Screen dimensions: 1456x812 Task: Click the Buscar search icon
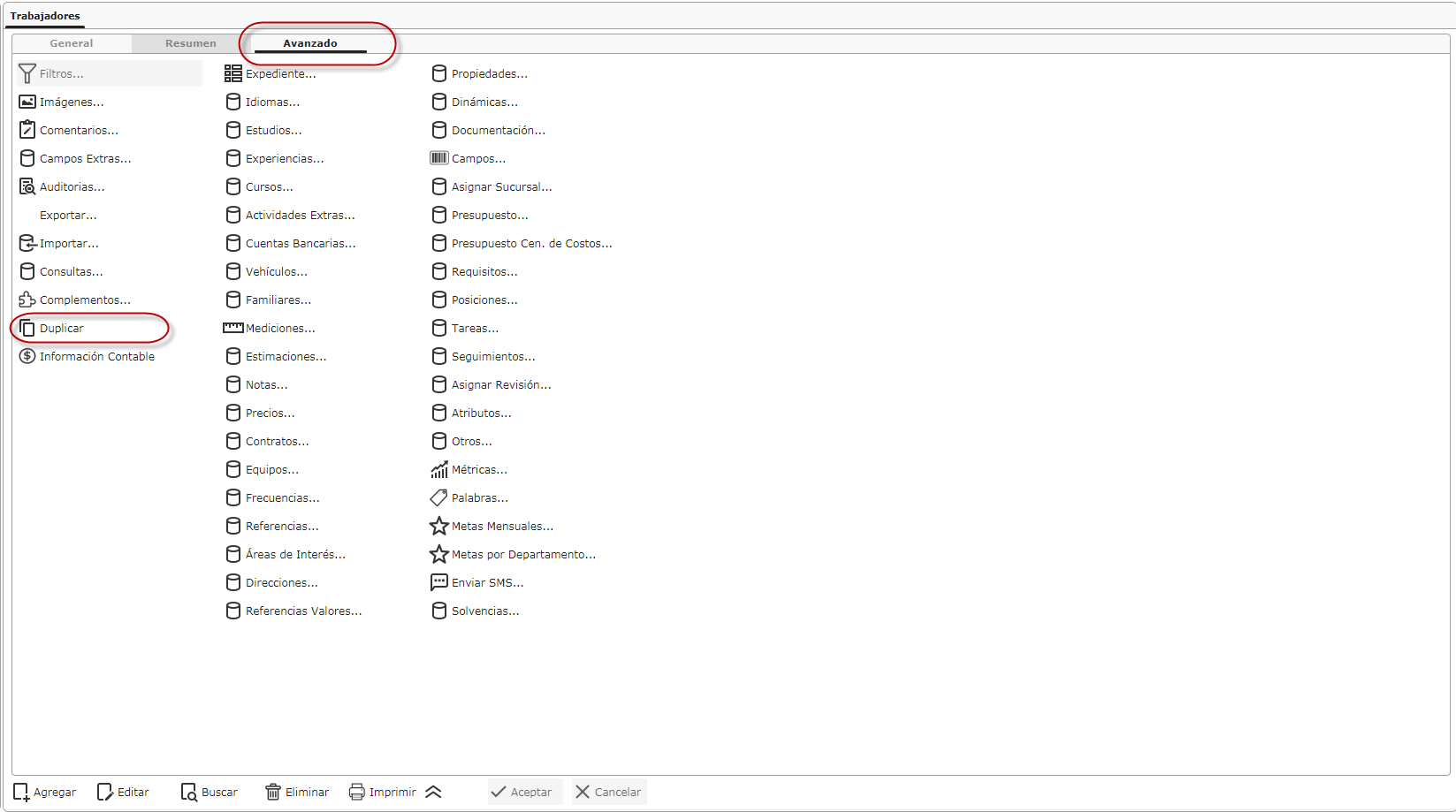tap(189, 792)
